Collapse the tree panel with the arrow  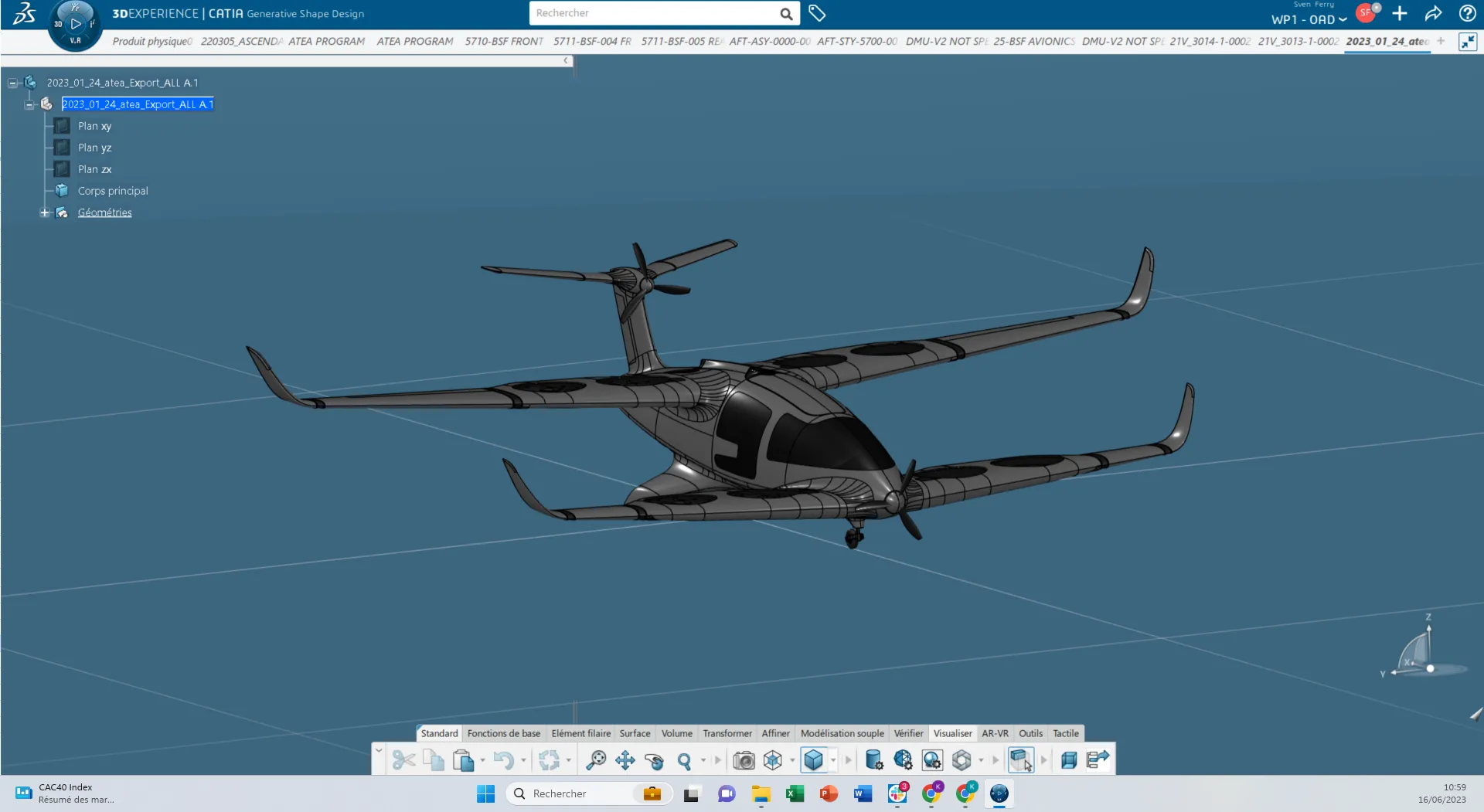pyautogui.click(x=566, y=60)
